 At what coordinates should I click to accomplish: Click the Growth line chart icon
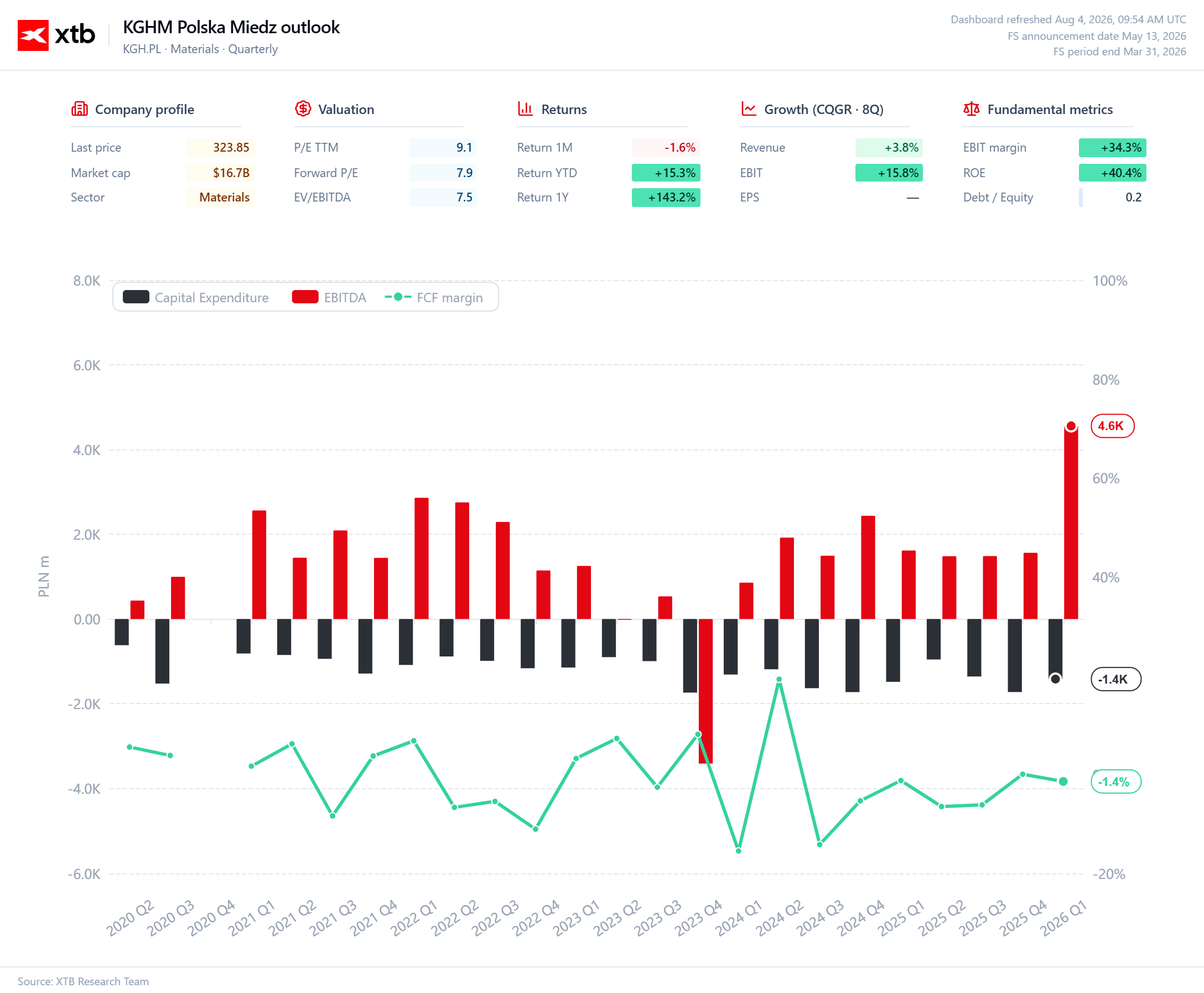pyautogui.click(x=749, y=108)
